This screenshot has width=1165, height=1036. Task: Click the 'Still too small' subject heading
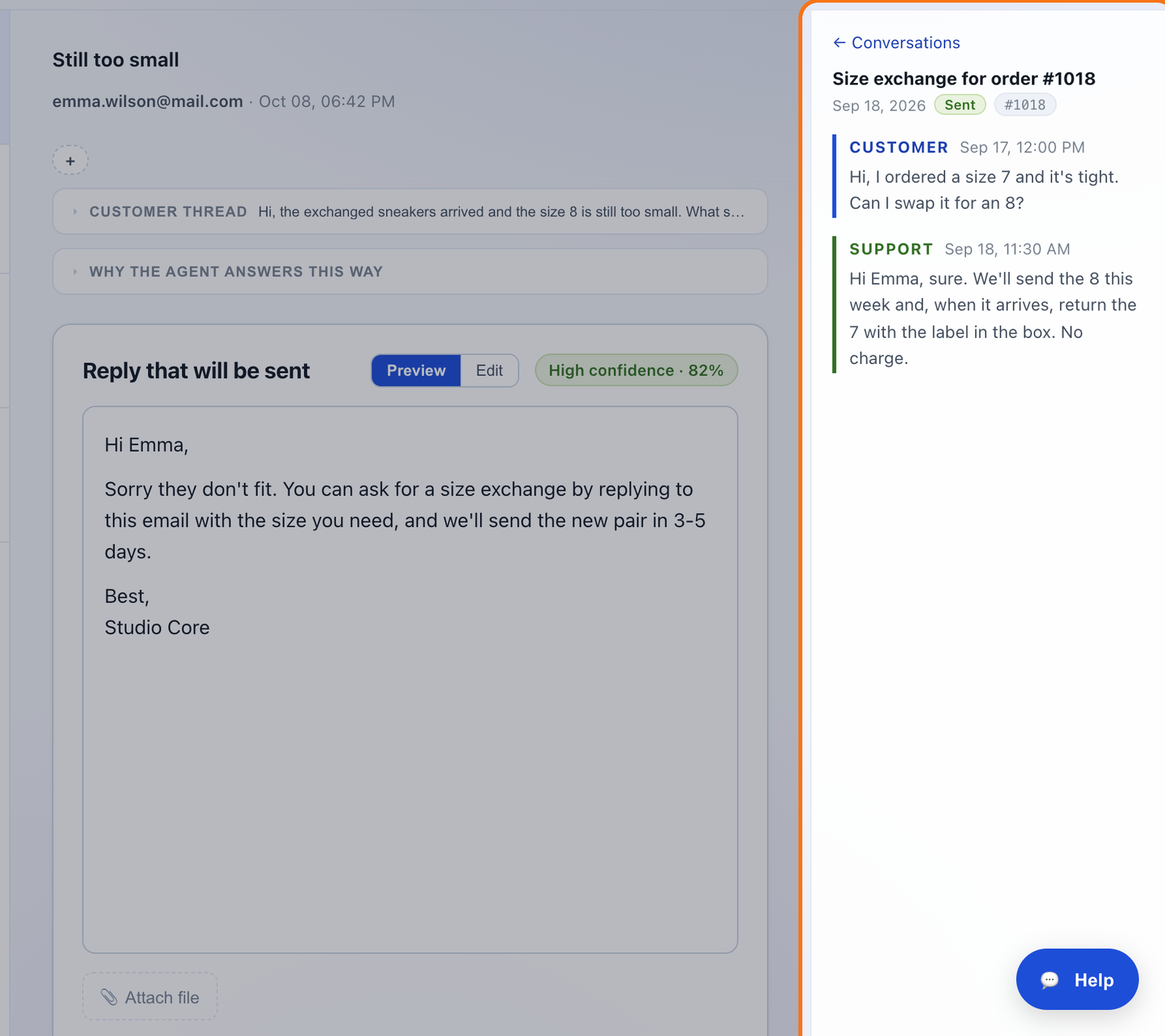[116, 60]
